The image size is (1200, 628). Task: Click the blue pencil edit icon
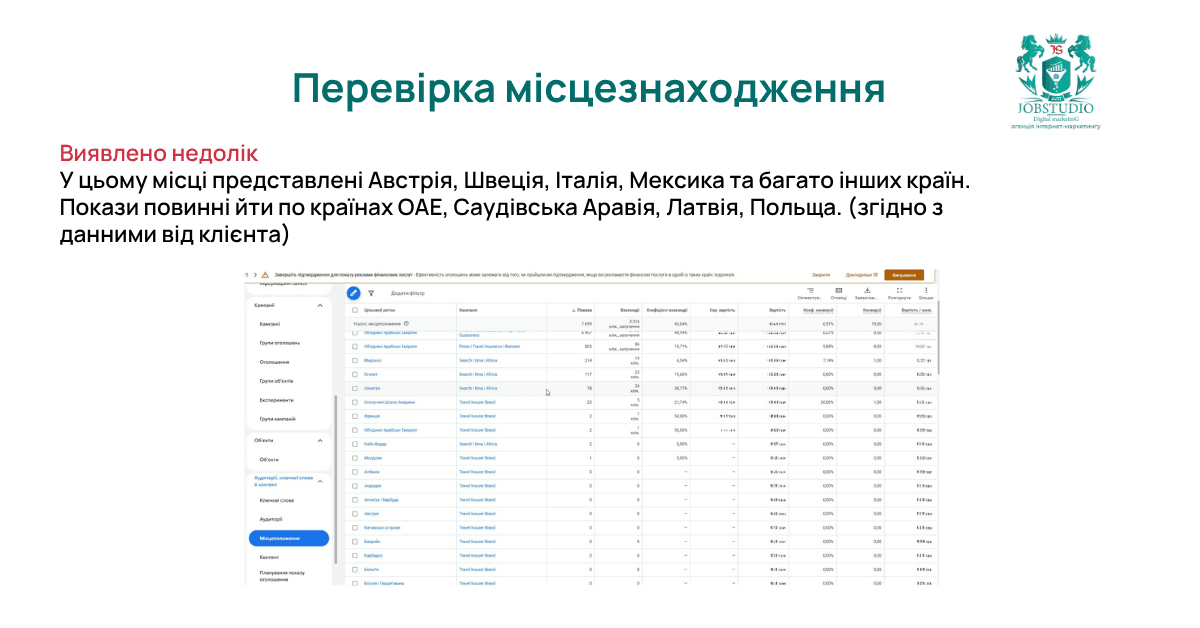tap(353, 293)
